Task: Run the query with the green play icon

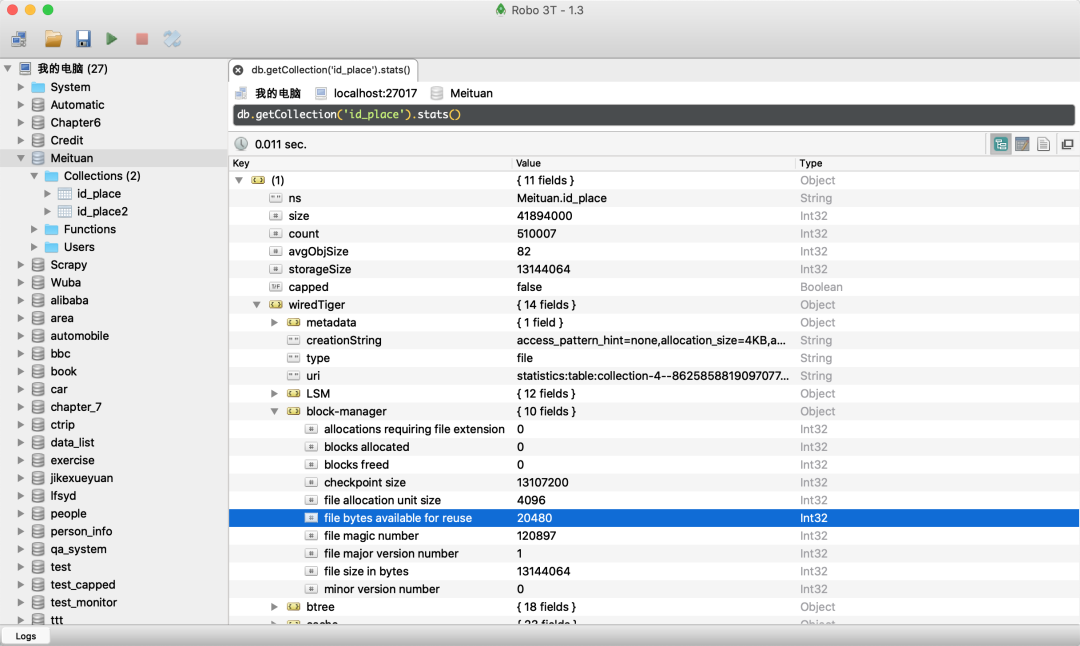Action: pyautogui.click(x=112, y=39)
